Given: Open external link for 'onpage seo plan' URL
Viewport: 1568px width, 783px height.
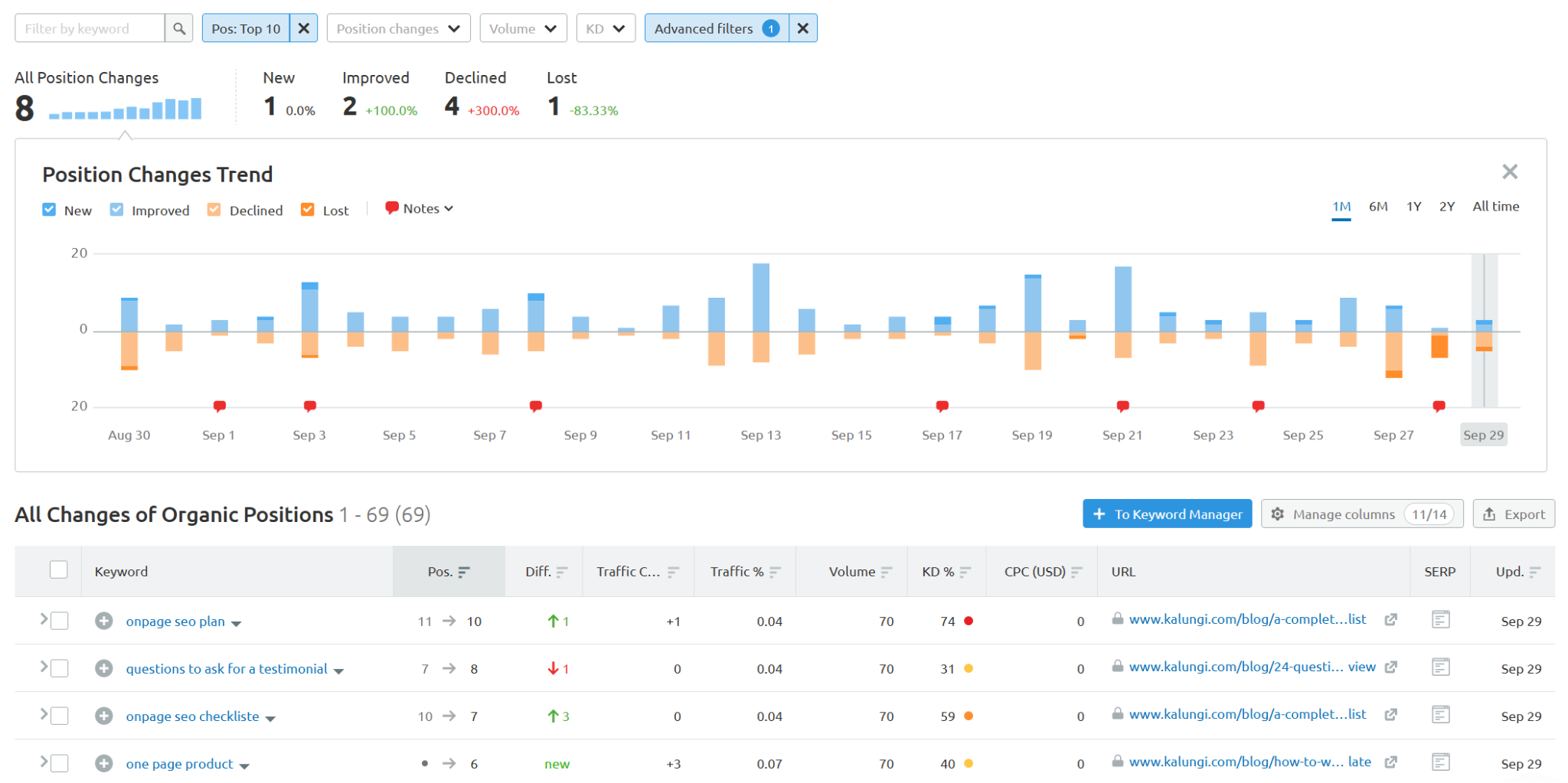Looking at the screenshot, I should click(1390, 620).
